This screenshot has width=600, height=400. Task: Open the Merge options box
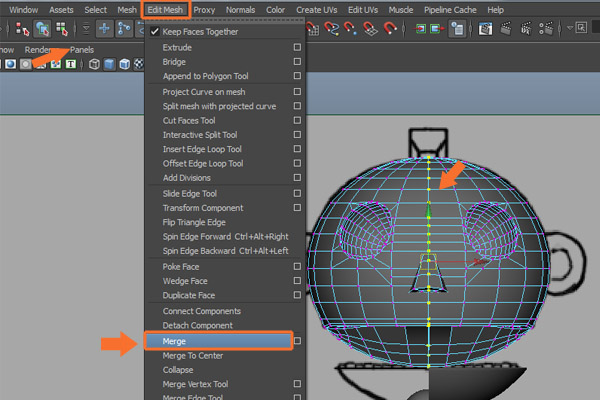pos(297,341)
